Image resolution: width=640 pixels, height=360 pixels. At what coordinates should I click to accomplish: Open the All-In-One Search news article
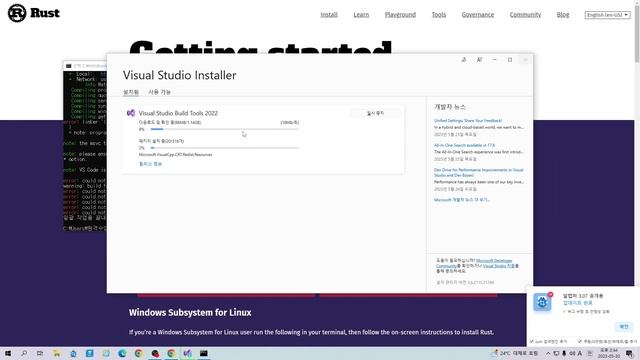(x=464, y=145)
